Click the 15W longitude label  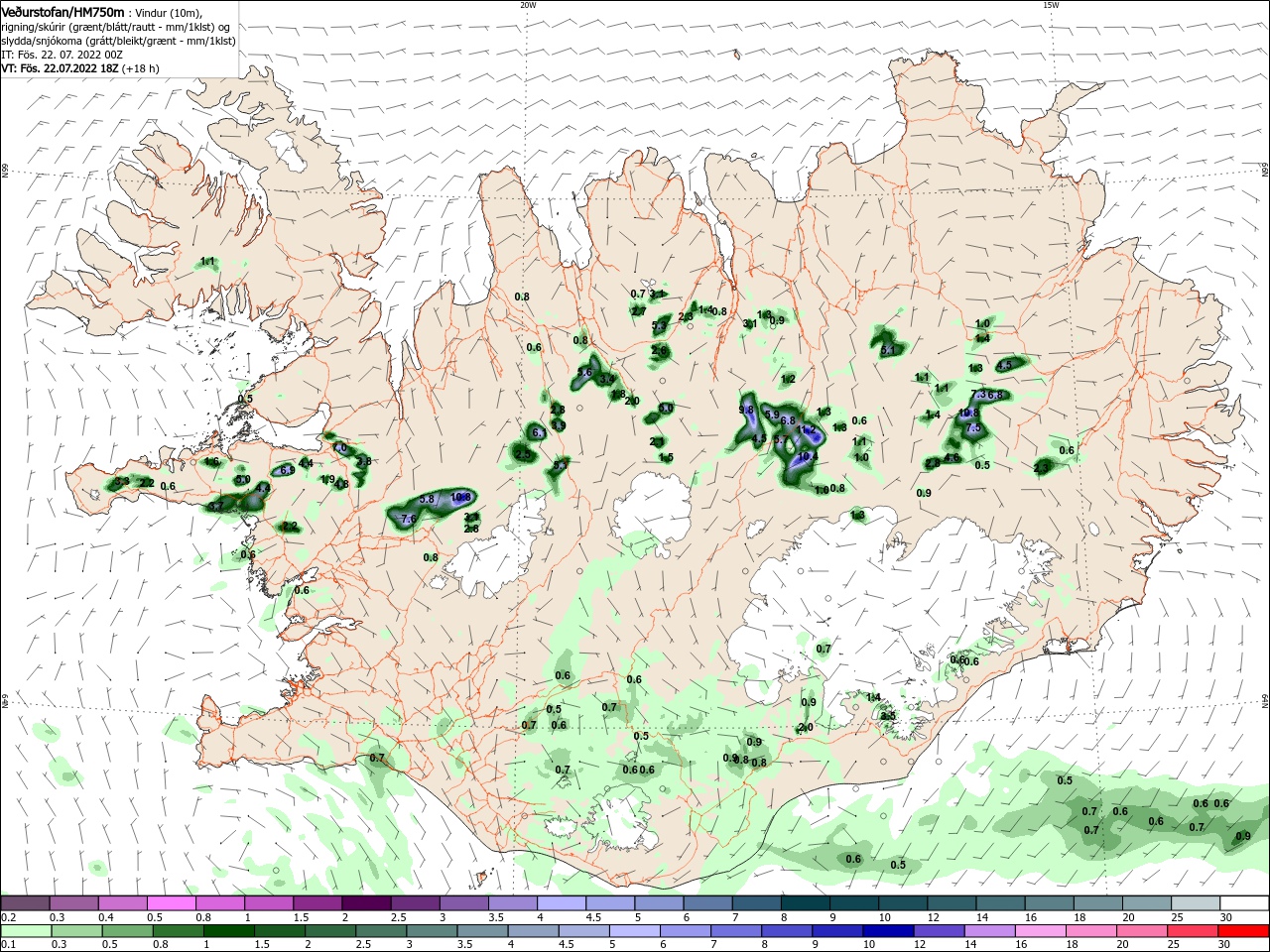pyautogui.click(x=1051, y=5)
